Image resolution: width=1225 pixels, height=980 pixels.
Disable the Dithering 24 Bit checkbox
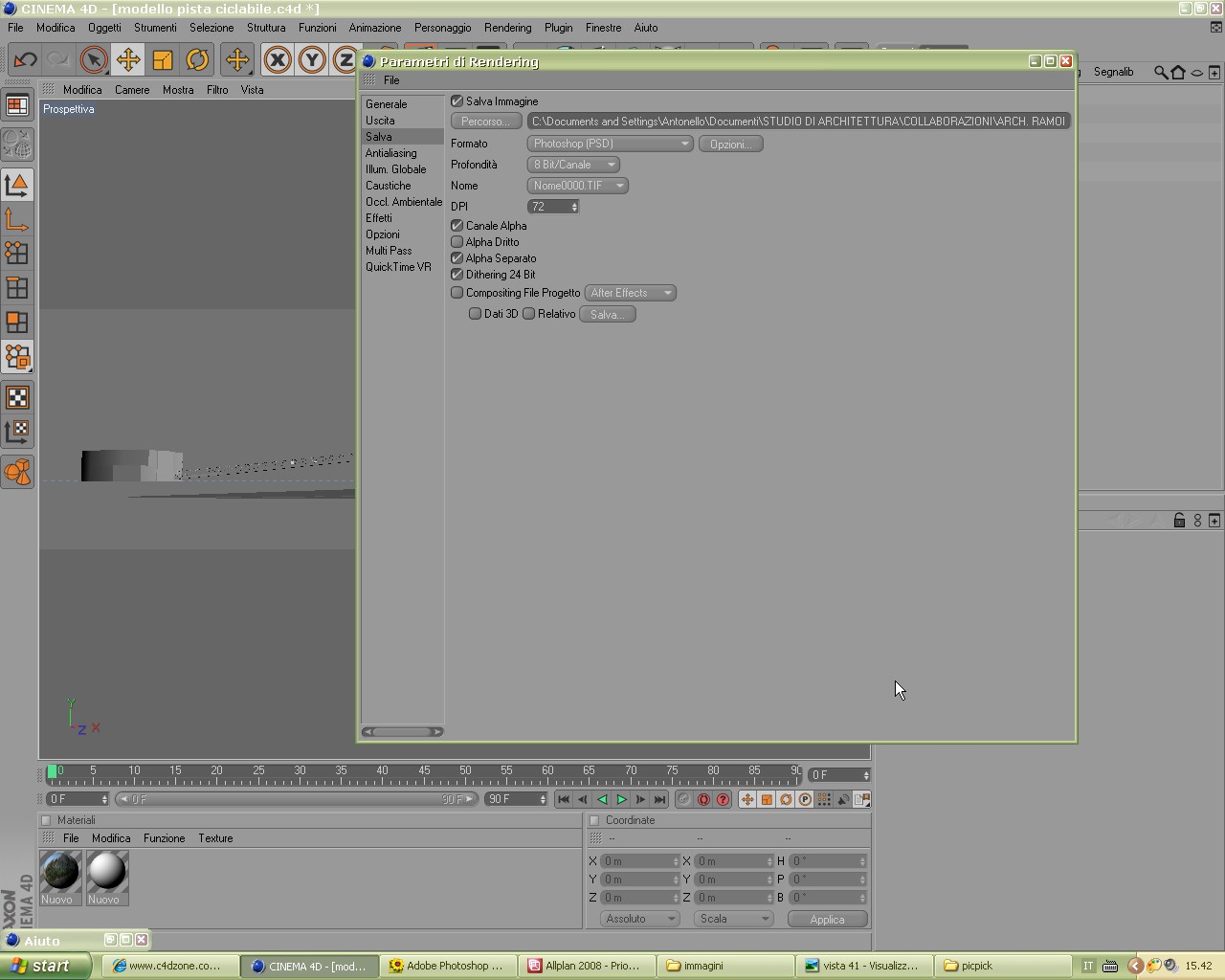click(x=457, y=275)
